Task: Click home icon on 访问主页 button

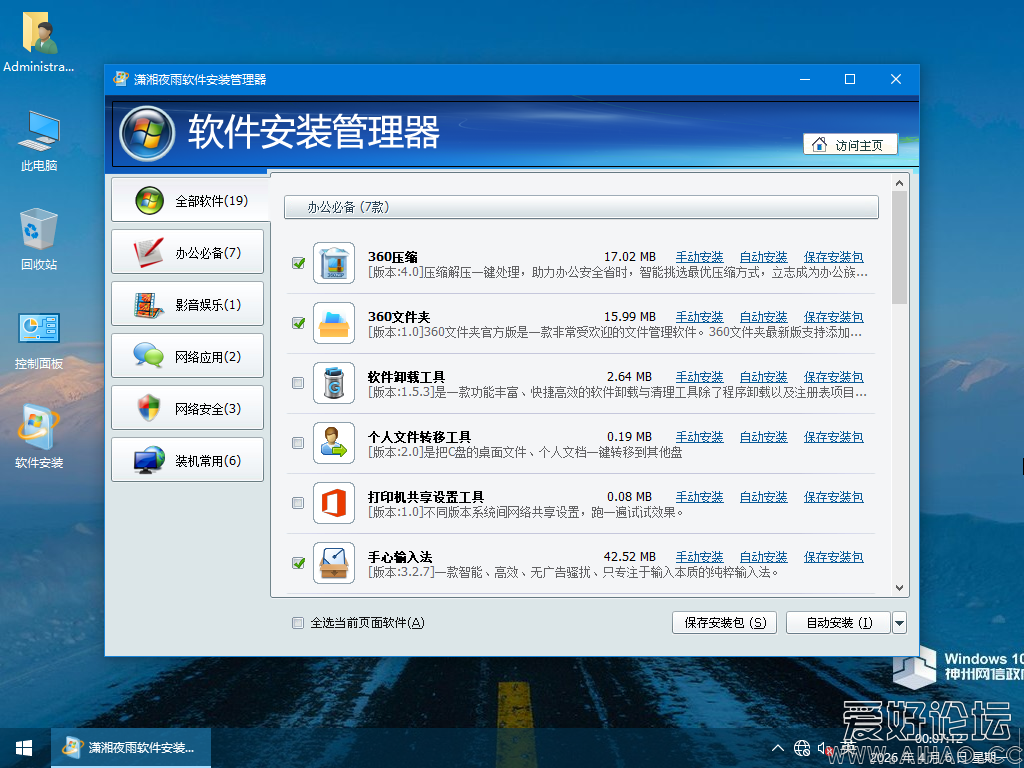Action: [x=819, y=144]
